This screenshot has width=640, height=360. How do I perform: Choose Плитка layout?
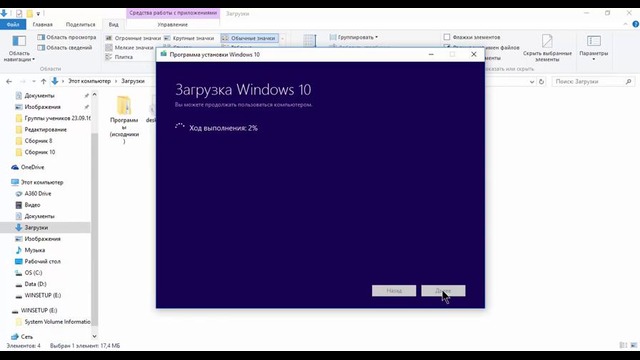119,57
